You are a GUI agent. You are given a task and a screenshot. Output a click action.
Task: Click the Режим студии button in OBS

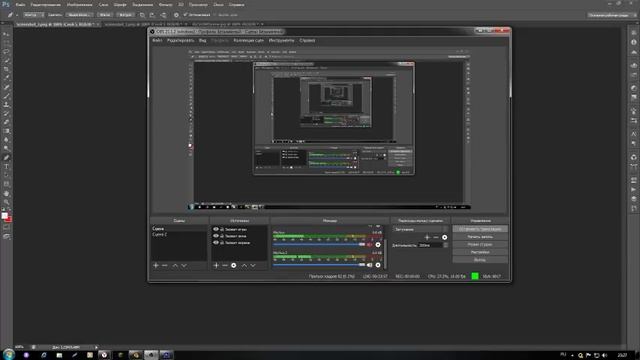pos(480,244)
